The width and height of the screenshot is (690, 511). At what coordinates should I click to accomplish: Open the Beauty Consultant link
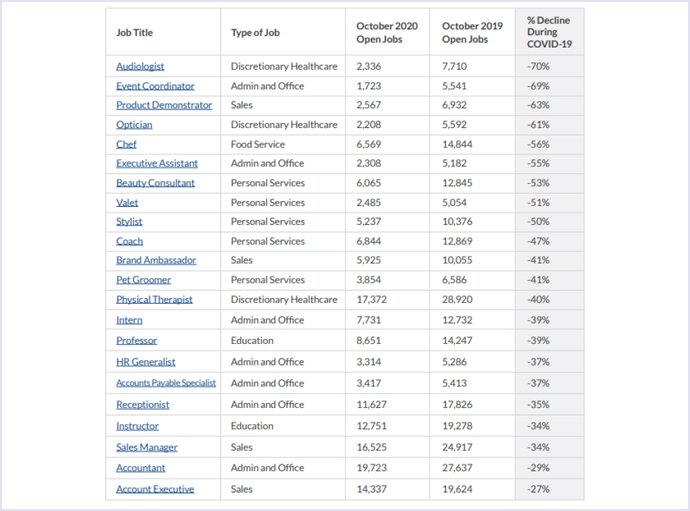click(x=155, y=183)
